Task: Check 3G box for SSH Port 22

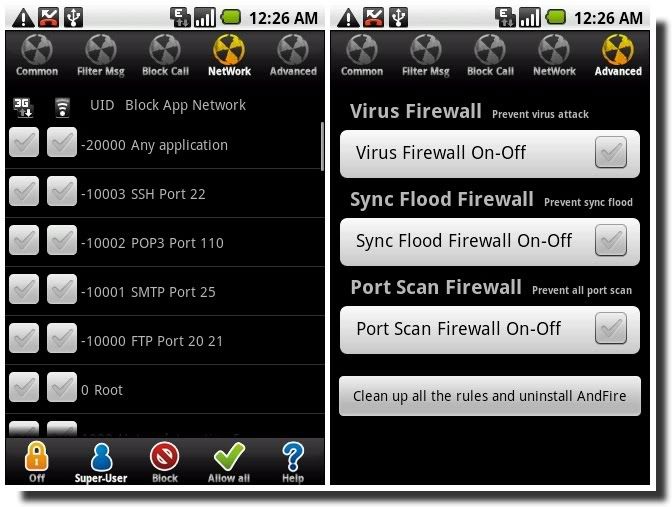Action: [x=24, y=191]
